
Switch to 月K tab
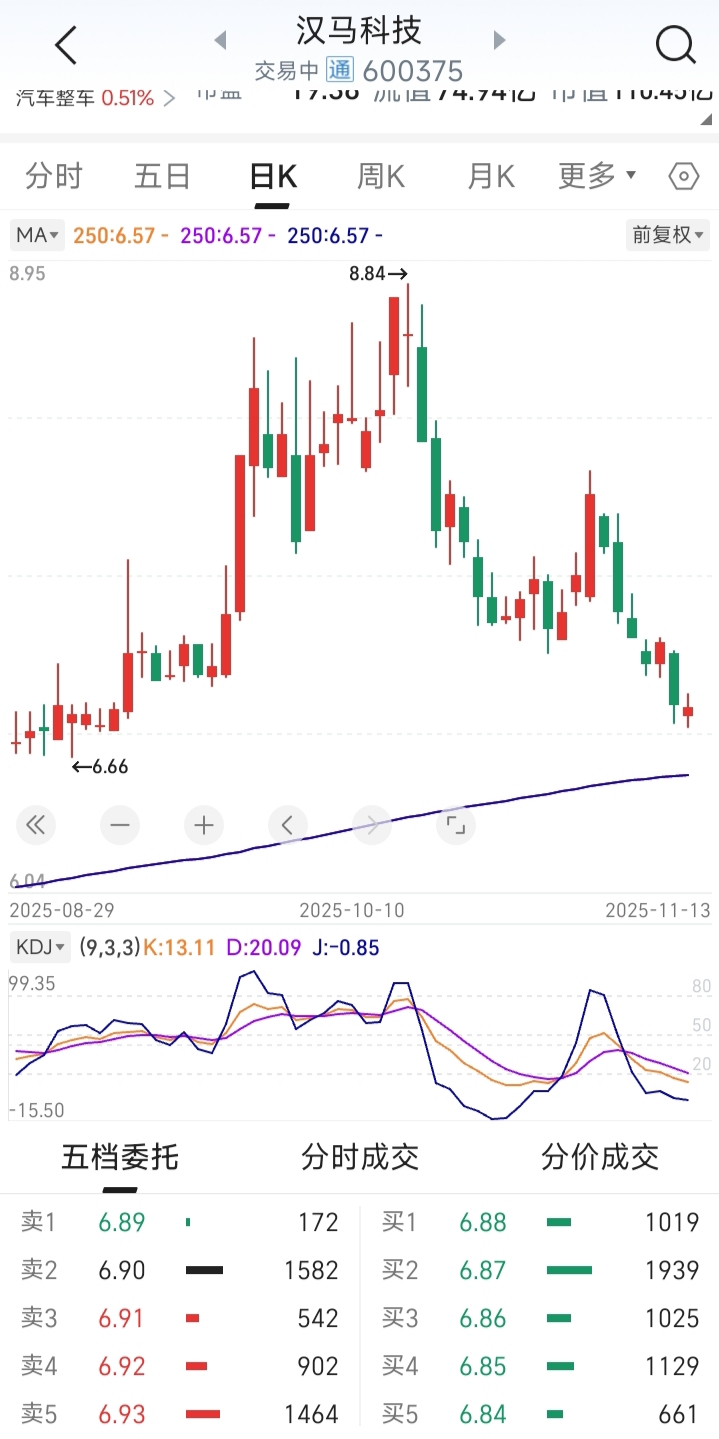coord(491,176)
